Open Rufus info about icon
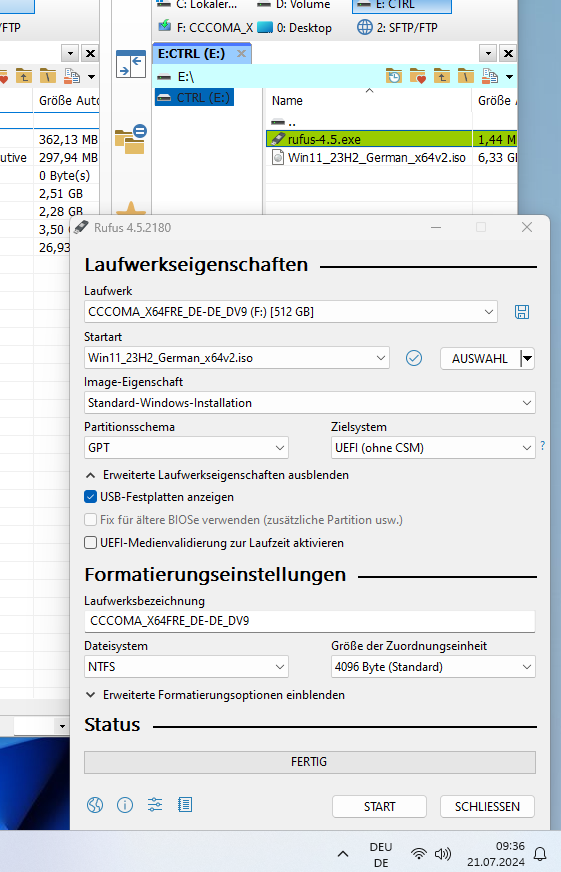 (125, 805)
